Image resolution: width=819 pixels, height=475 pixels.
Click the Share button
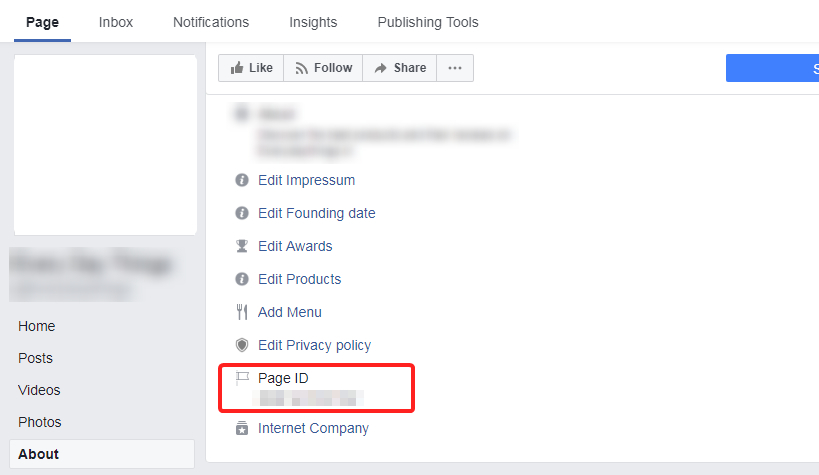coord(400,68)
